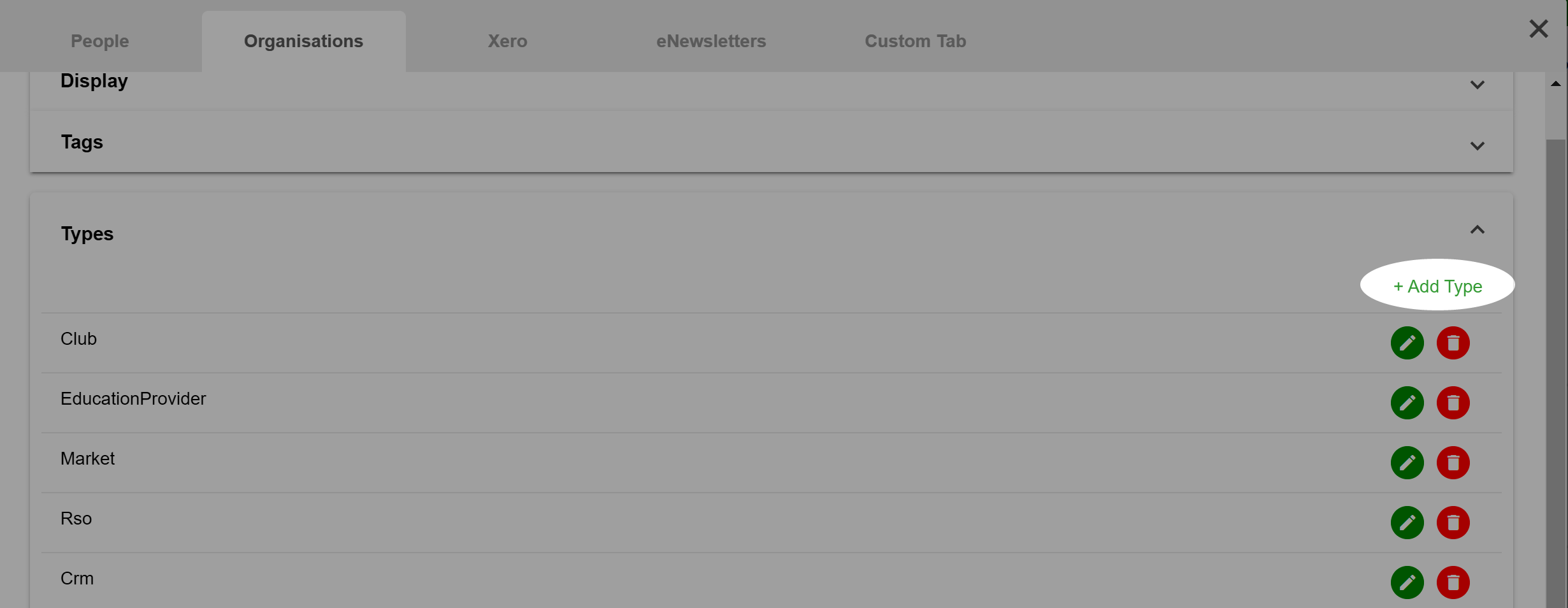
Task: Edit the Rso type
Action: 1407,523
